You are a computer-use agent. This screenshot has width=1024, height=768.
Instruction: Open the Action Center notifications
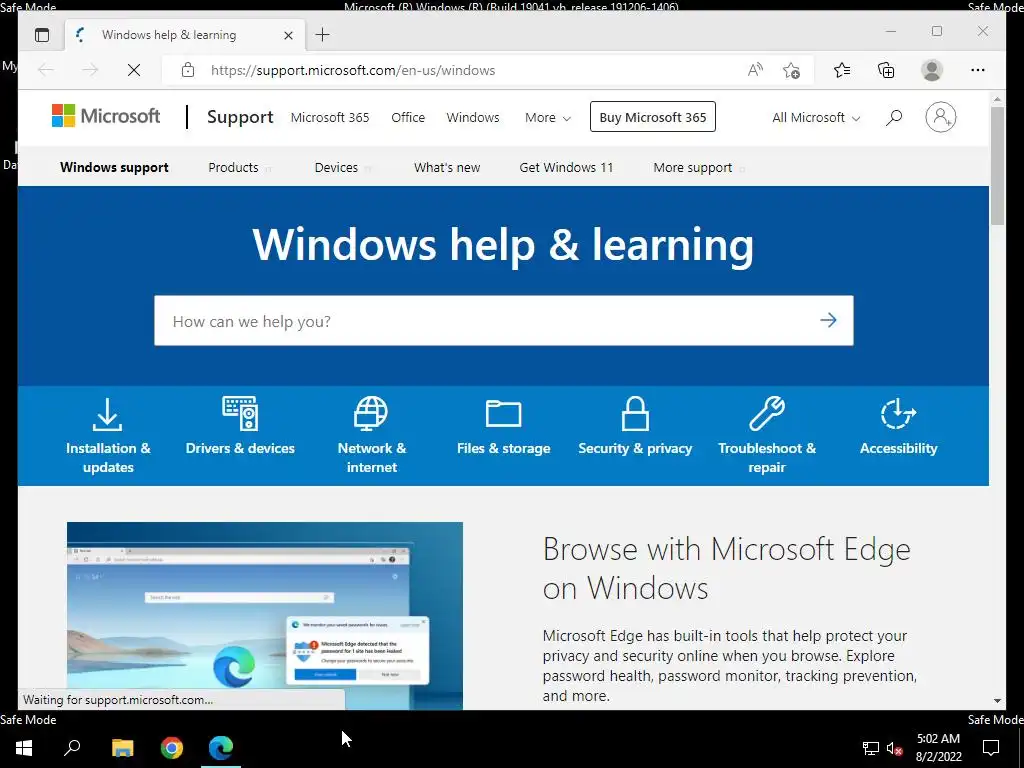point(991,748)
